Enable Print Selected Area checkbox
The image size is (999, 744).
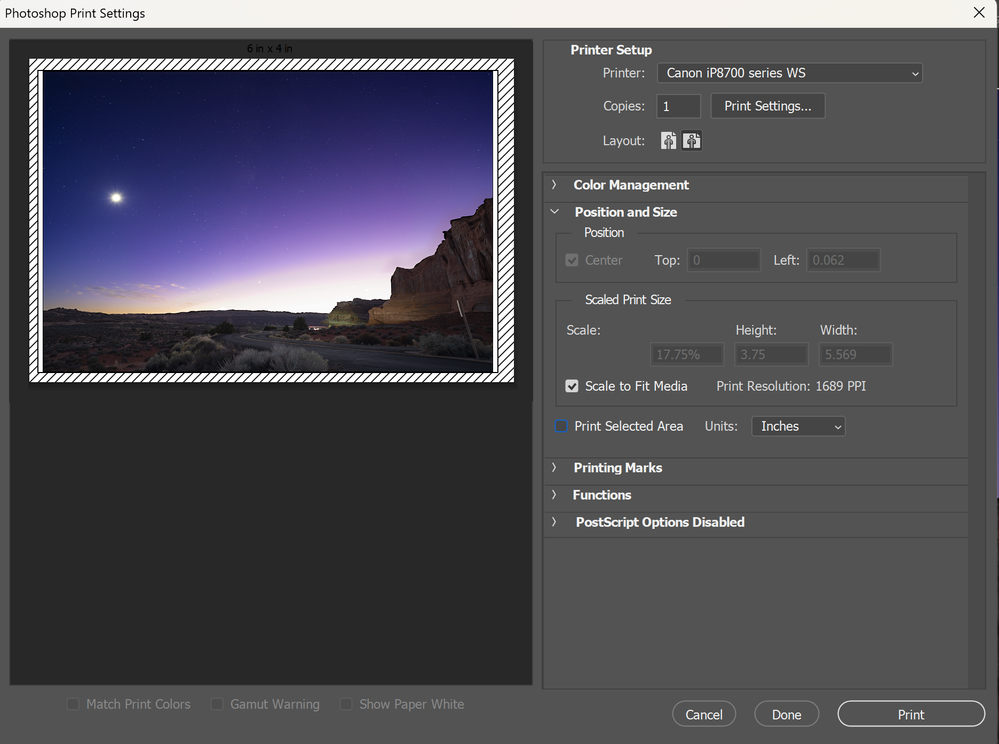tap(561, 426)
